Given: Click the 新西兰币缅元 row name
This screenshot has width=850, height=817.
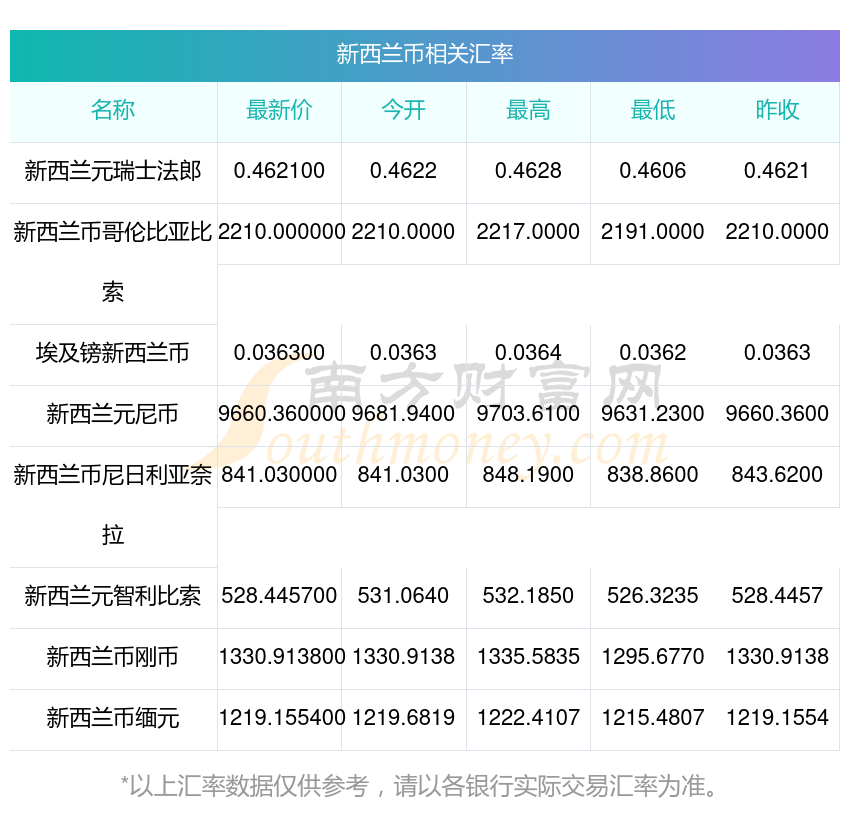Looking at the screenshot, I should point(113,718).
